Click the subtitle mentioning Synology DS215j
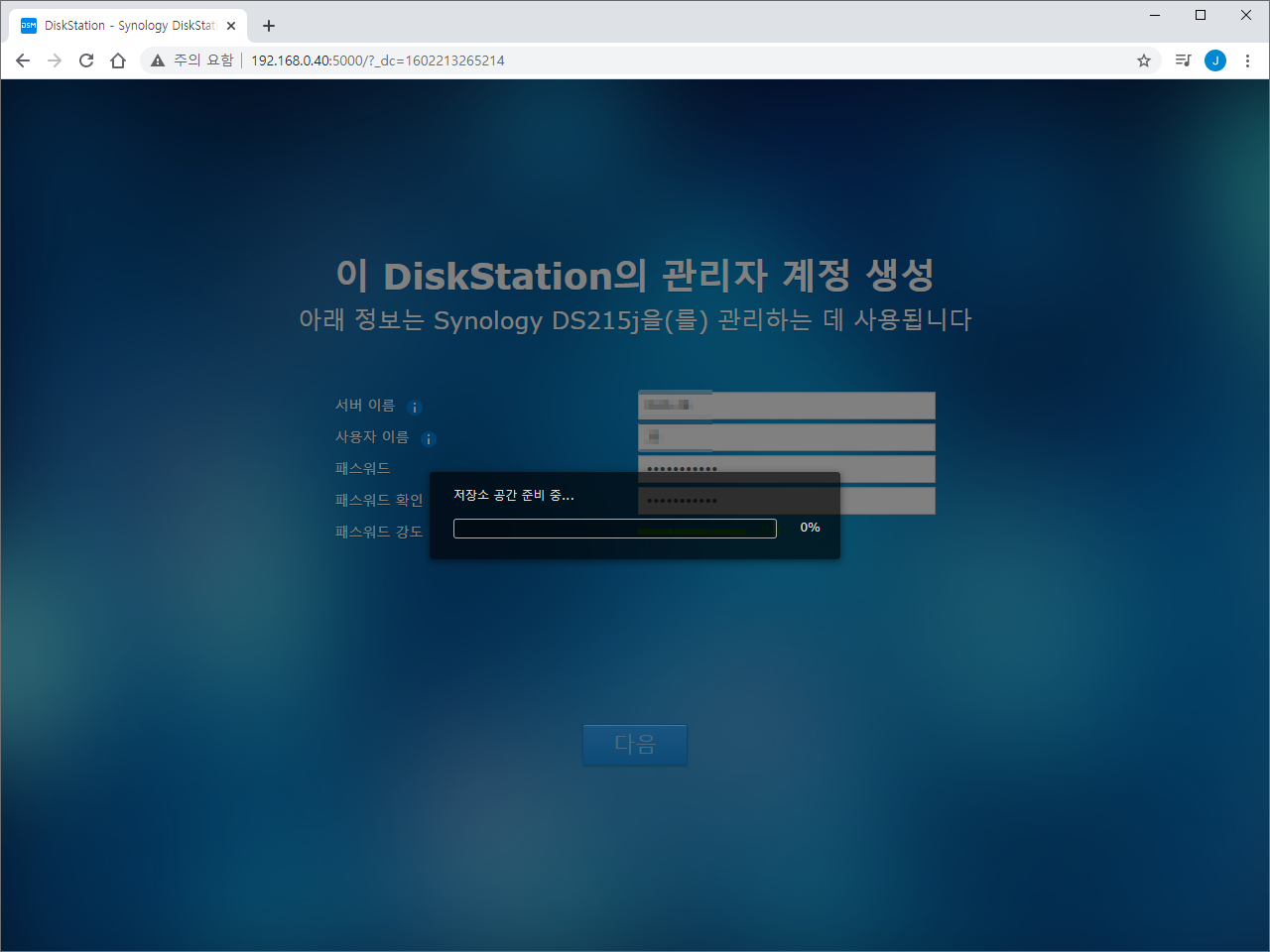Viewport: 1270px width, 952px height. coord(635,320)
